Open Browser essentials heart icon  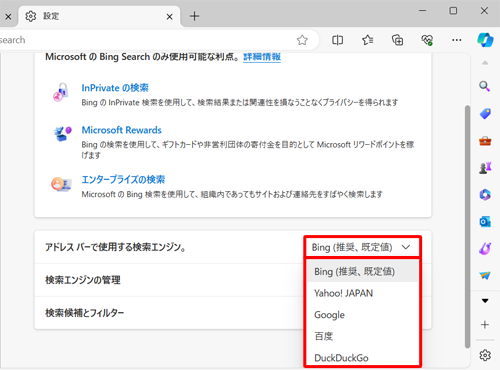[427, 40]
